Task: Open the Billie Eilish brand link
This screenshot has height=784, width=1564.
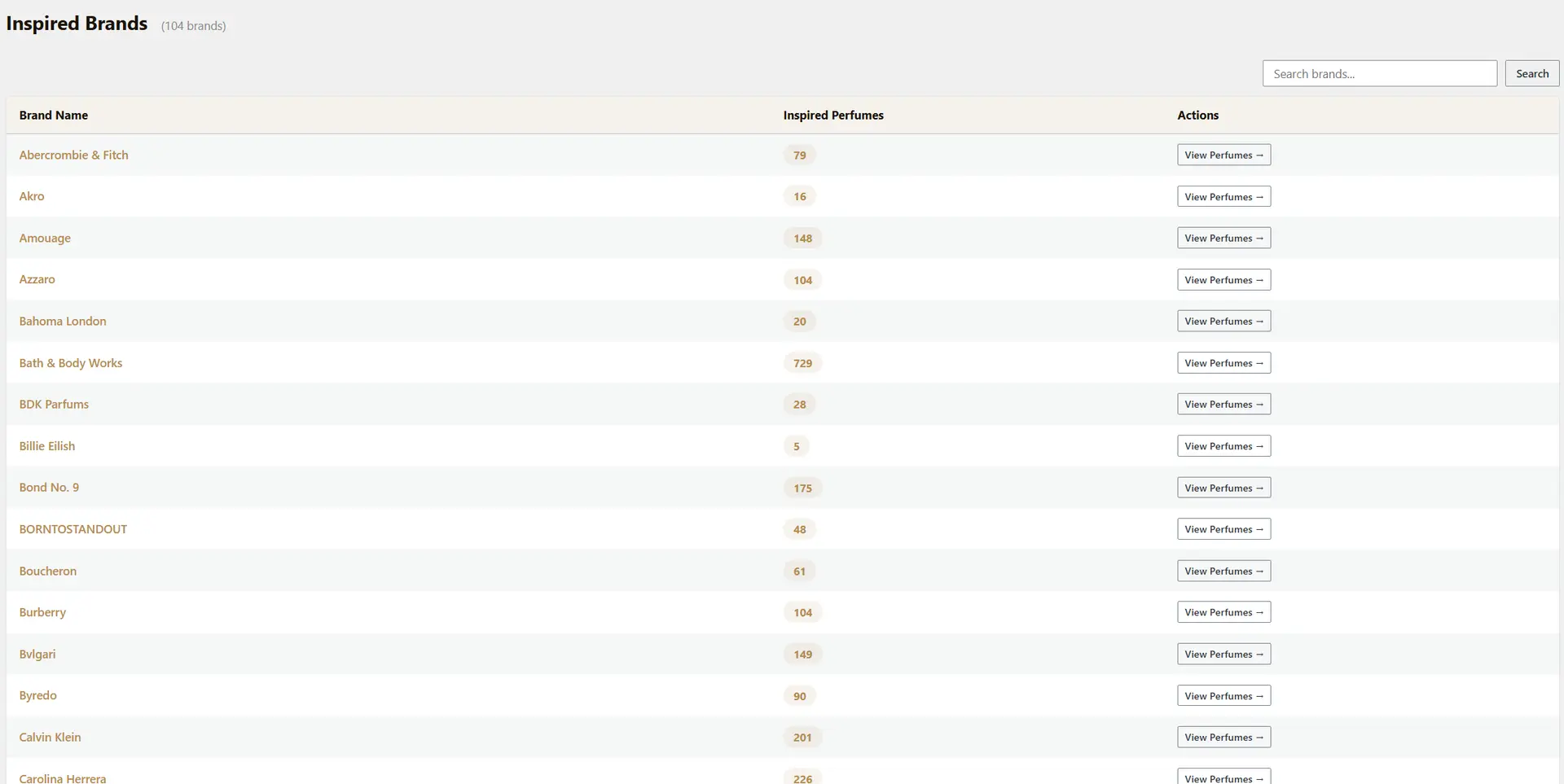Action: click(46, 446)
